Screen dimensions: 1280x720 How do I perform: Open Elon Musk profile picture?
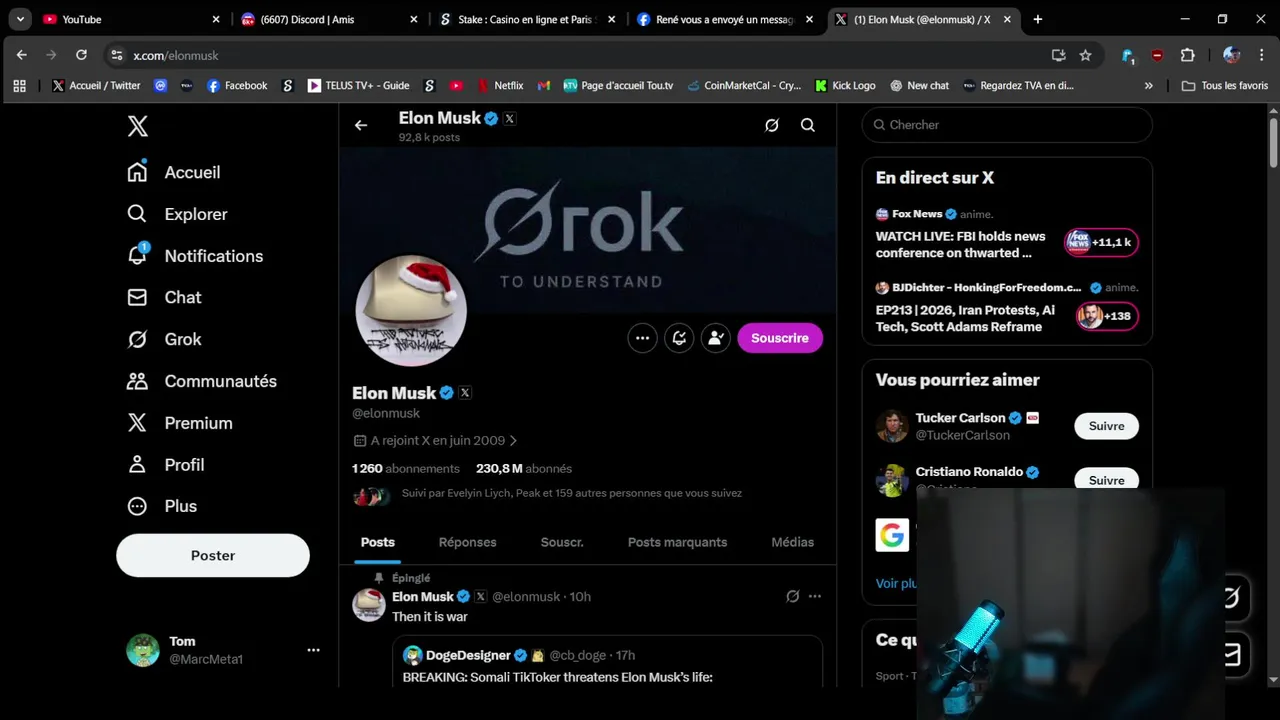[411, 311]
